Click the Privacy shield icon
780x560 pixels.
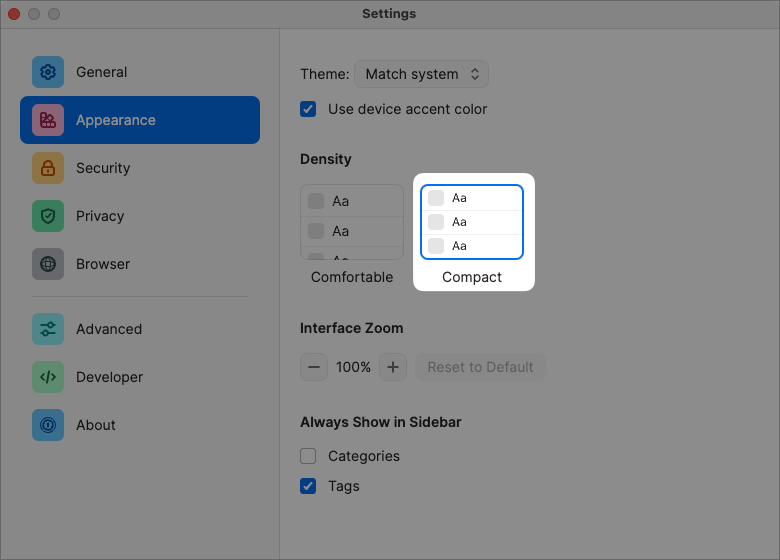coord(48,216)
